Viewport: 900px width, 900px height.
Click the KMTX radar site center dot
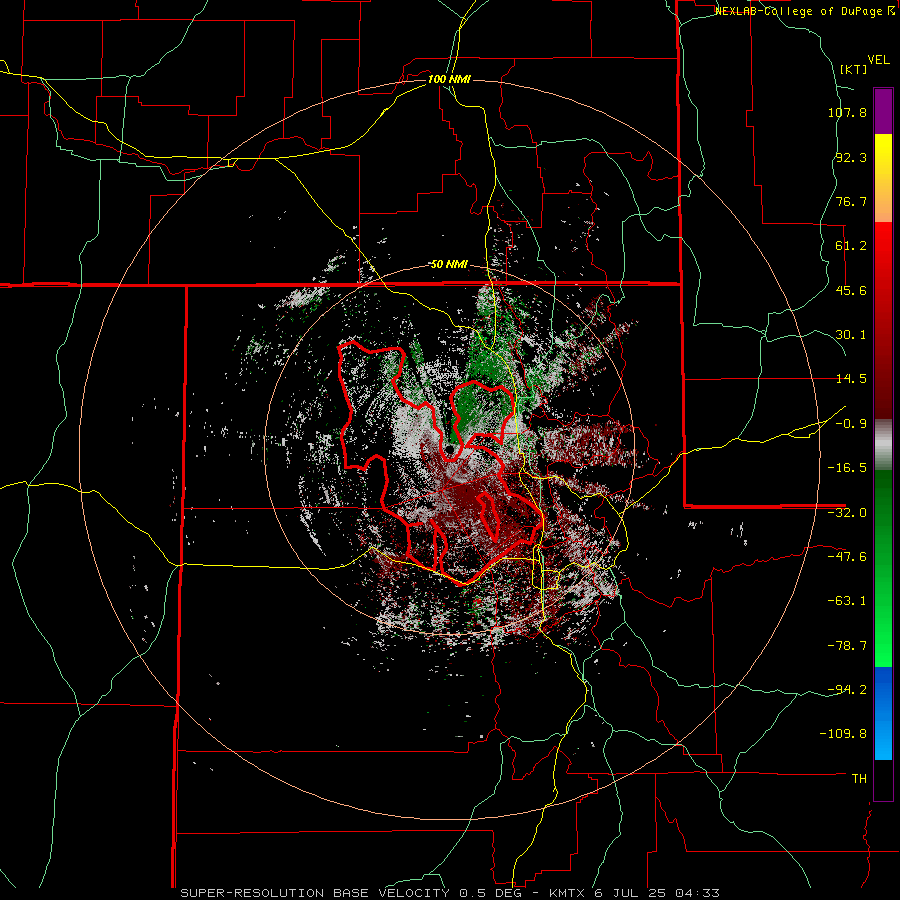449,448
